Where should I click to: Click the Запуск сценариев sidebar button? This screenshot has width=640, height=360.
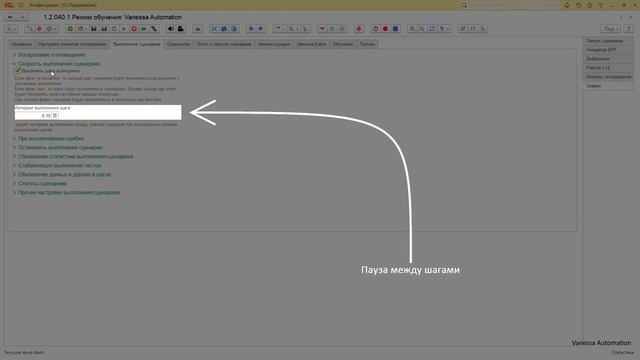609,41
